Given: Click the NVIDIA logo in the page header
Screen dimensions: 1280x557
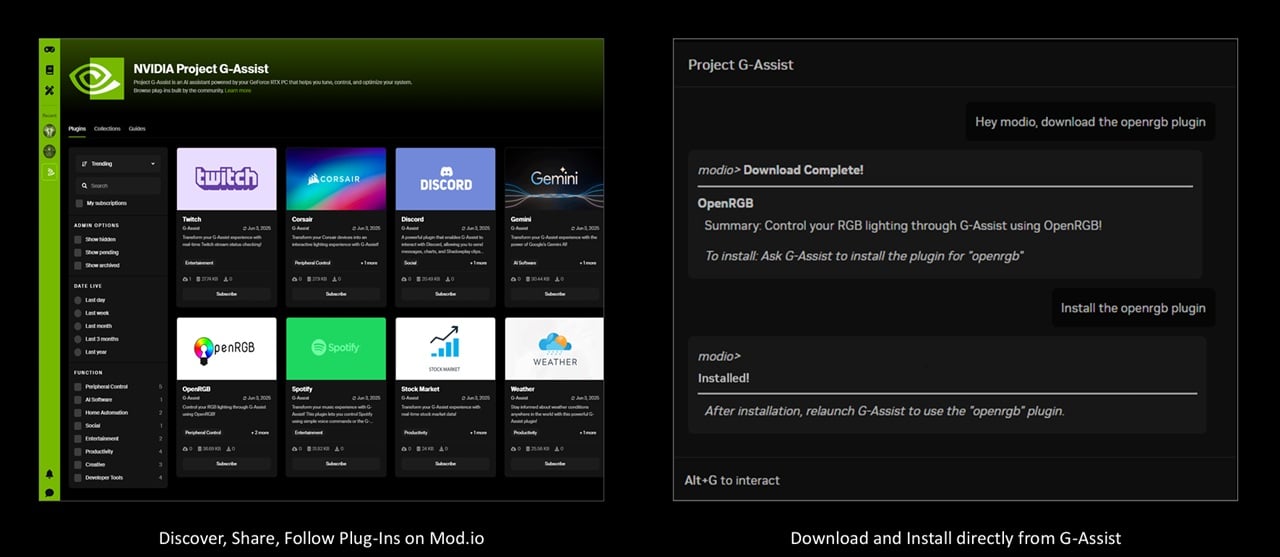Looking at the screenshot, I should (96, 78).
